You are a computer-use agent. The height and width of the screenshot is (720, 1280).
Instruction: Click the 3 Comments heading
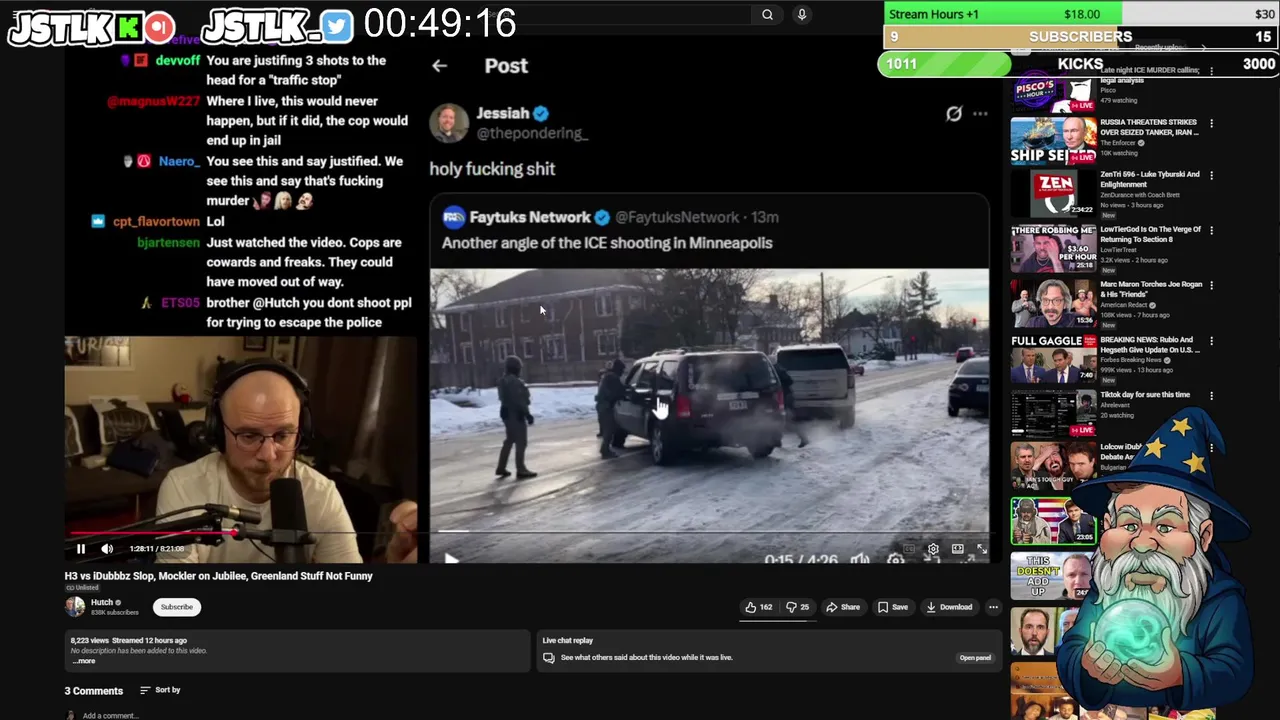tap(94, 691)
